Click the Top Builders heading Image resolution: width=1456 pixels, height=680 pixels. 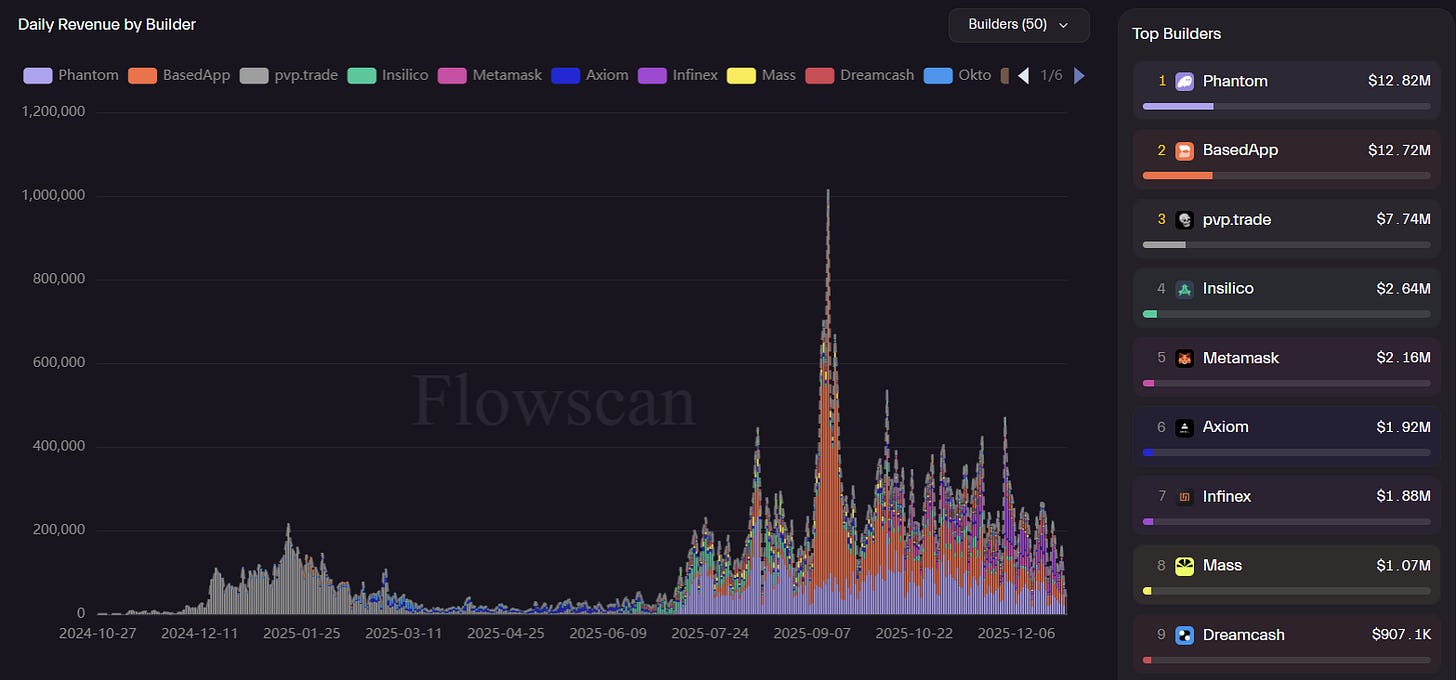[x=1176, y=34]
